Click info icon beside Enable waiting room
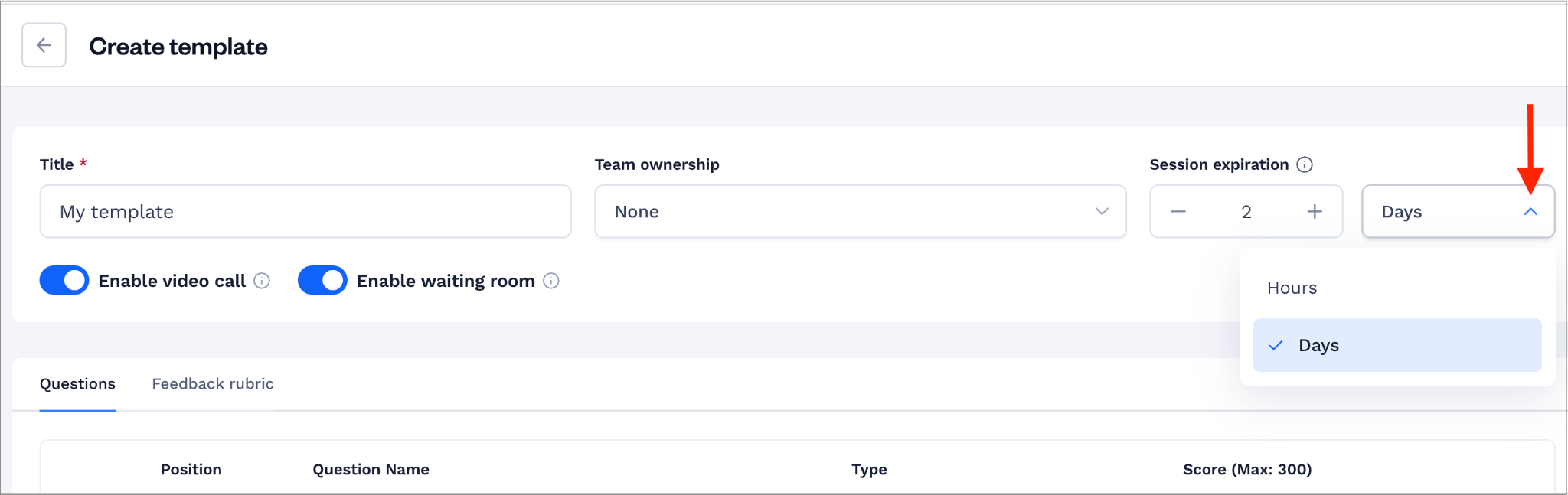The image size is (1568, 495). point(551,281)
